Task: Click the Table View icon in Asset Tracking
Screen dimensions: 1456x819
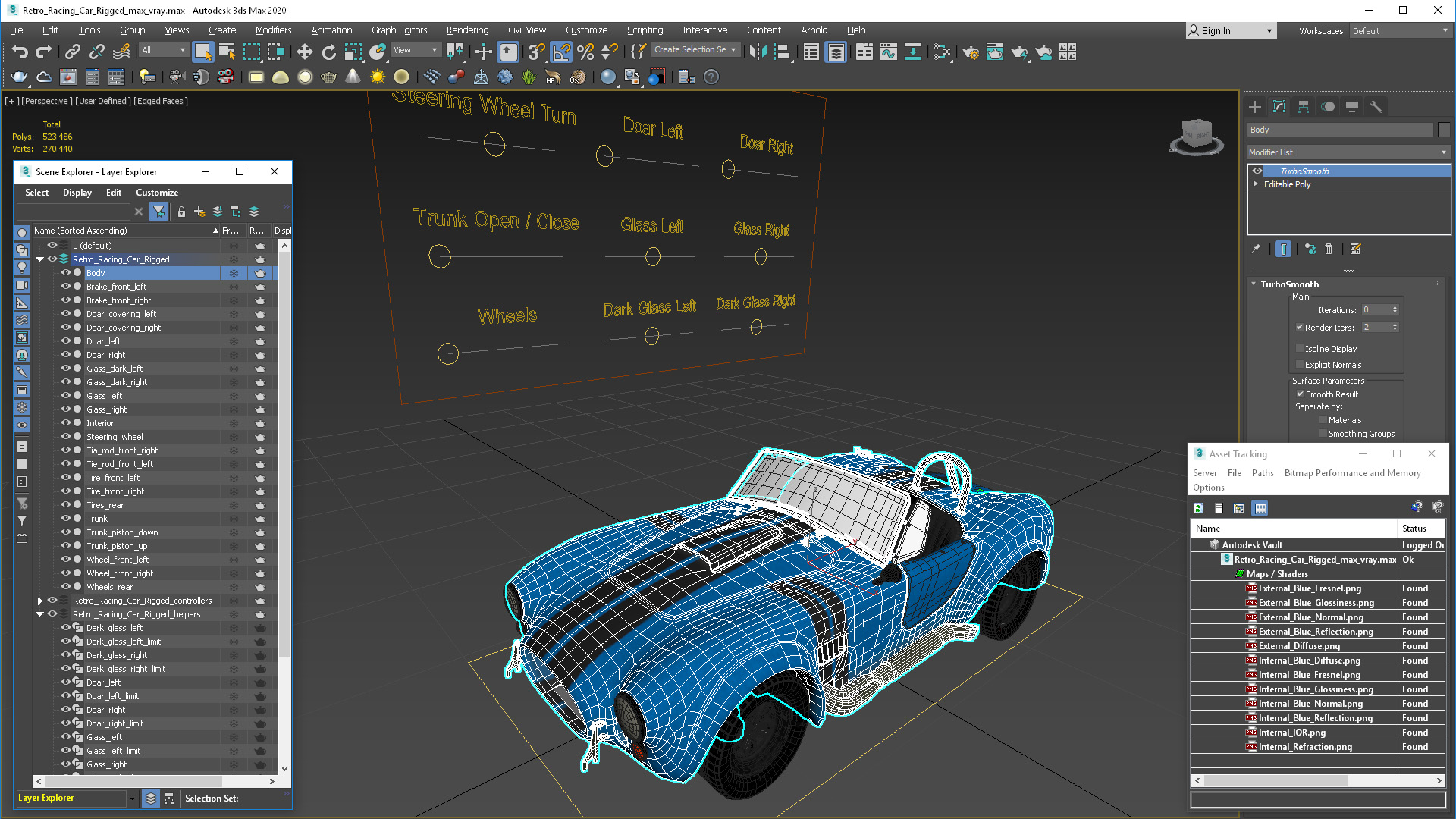Action: pyautogui.click(x=1260, y=508)
